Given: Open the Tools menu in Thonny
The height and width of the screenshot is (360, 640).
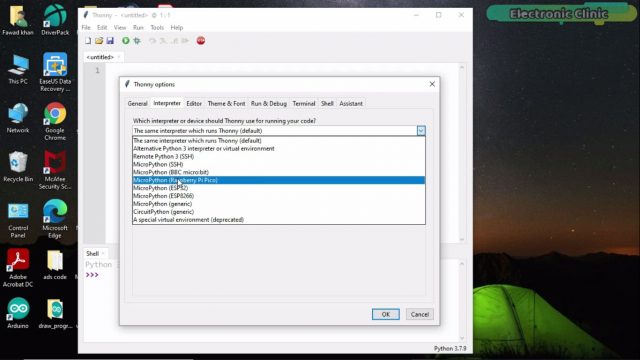Looking at the screenshot, I should click(x=157, y=28).
